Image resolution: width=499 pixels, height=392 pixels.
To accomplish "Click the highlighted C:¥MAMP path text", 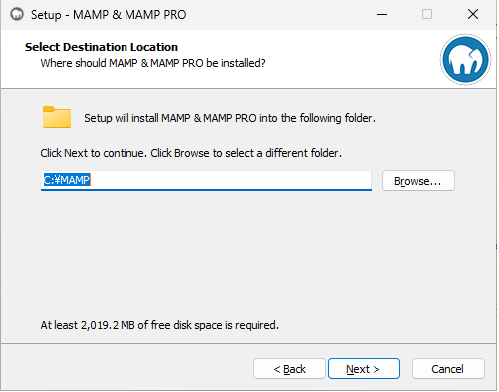I will 67,180.
